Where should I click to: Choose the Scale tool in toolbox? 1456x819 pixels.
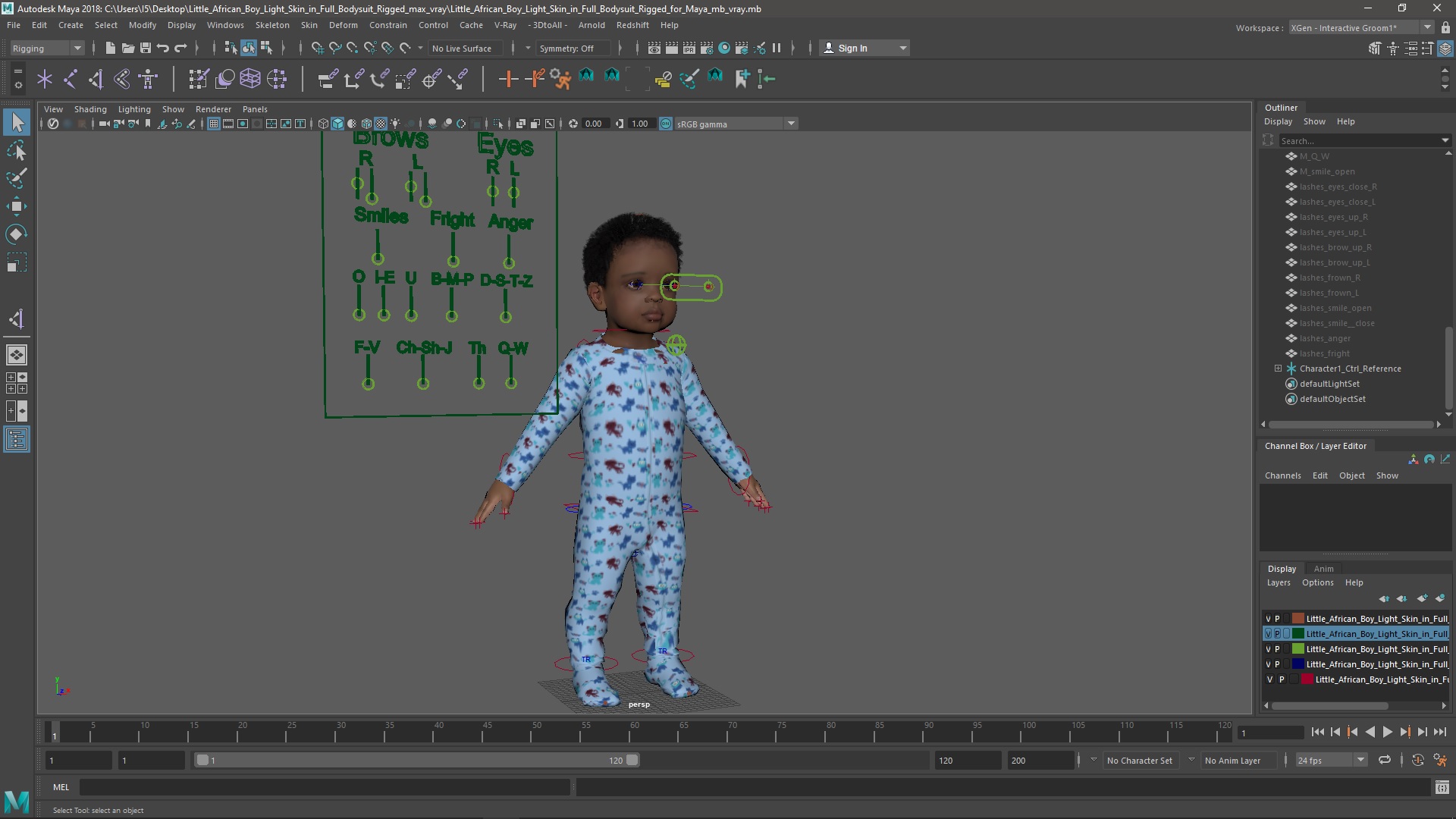tap(17, 262)
